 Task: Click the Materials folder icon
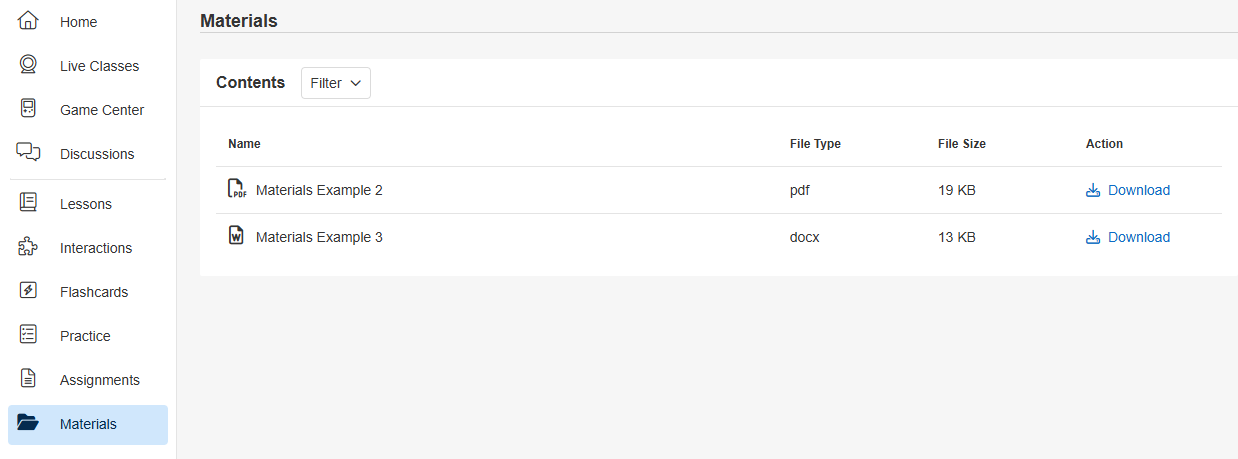(x=28, y=423)
